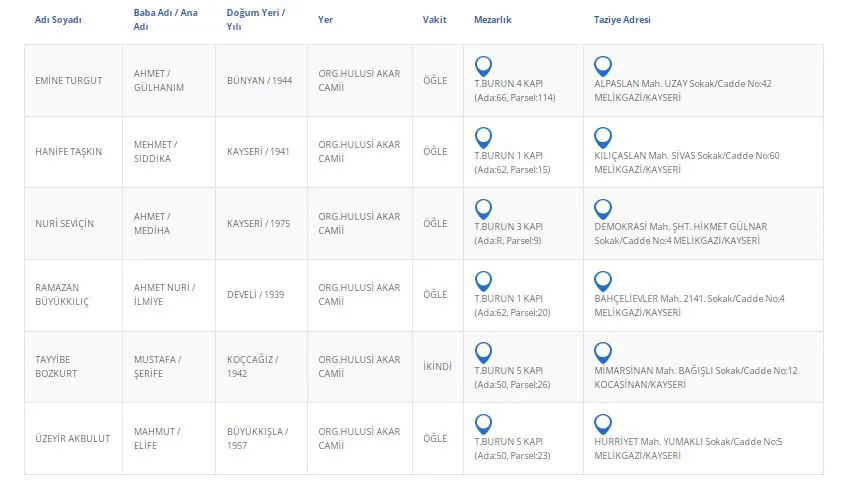Screen dimensions: 843x483
Task: Show condolence address pin for Tayyibe Bozkurt
Action: click(x=602, y=352)
